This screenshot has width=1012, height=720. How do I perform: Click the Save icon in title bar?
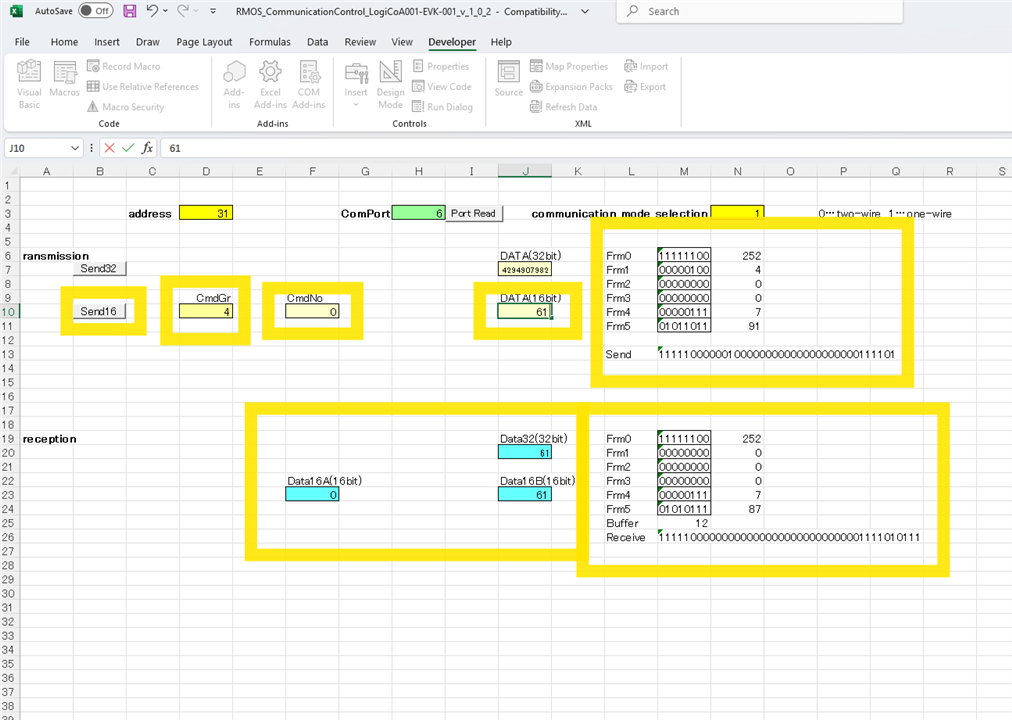point(130,11)
